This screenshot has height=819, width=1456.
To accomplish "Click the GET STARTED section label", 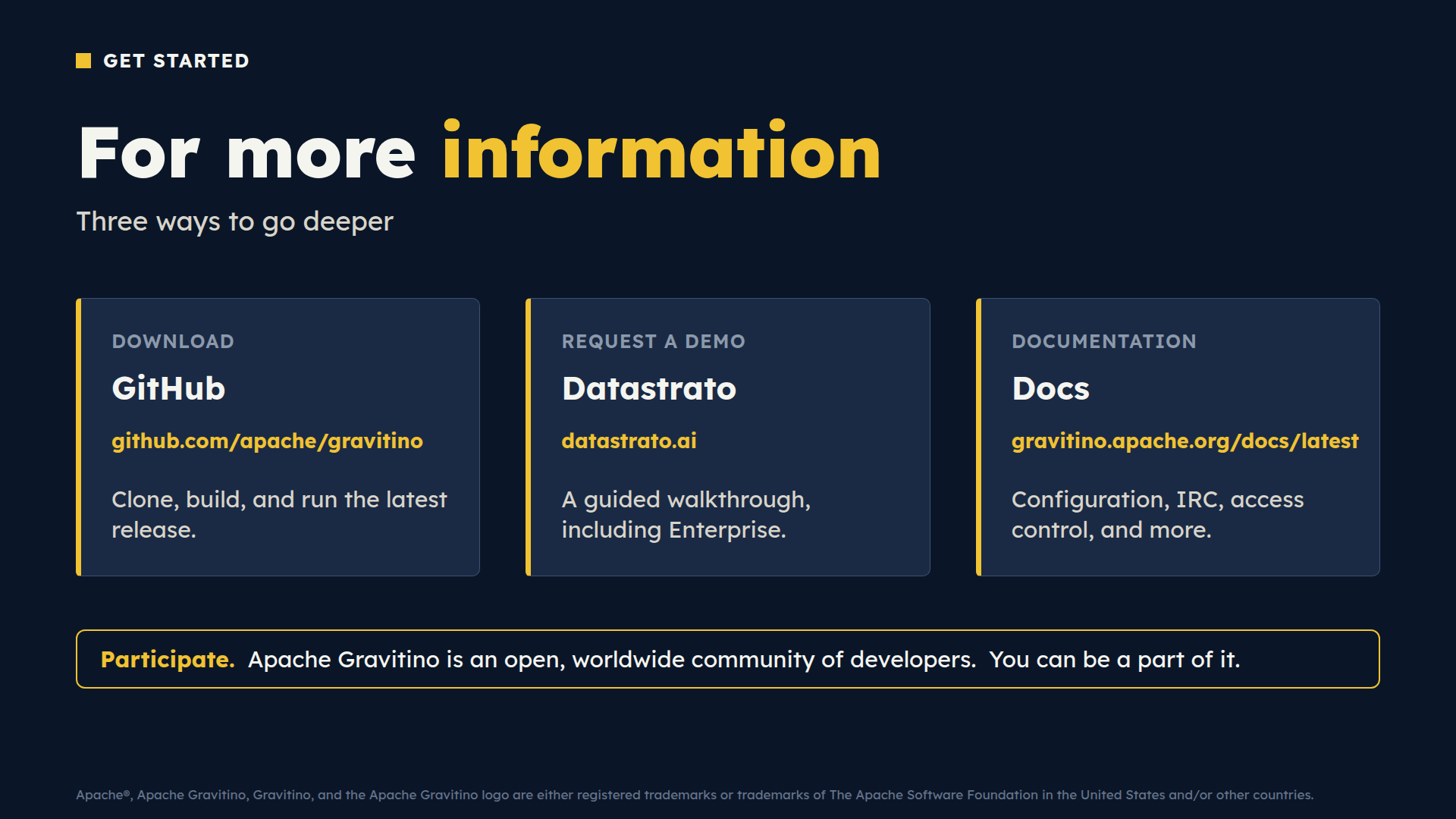I will [176, 61].
